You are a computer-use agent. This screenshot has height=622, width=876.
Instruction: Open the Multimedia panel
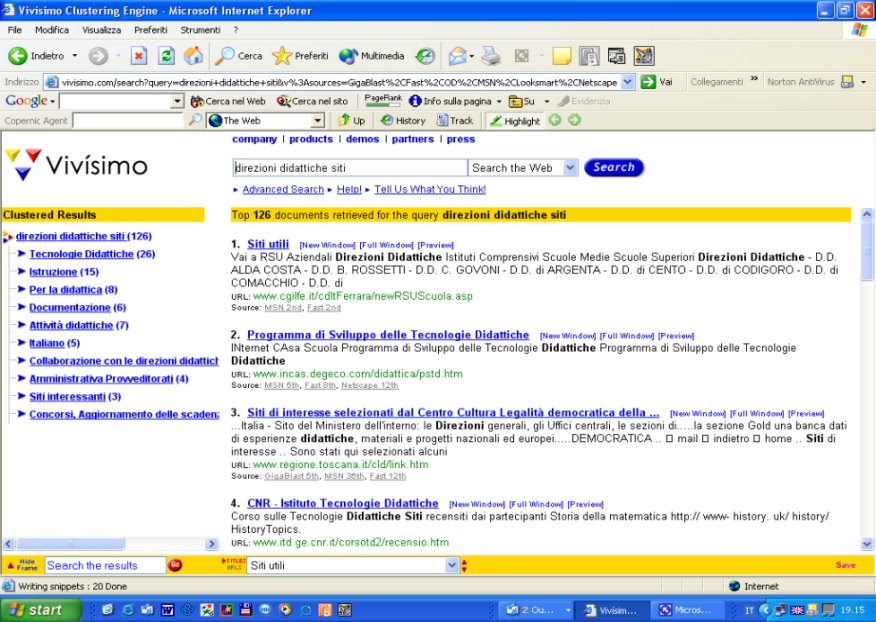pyautogui.click(x=372, y=56)
